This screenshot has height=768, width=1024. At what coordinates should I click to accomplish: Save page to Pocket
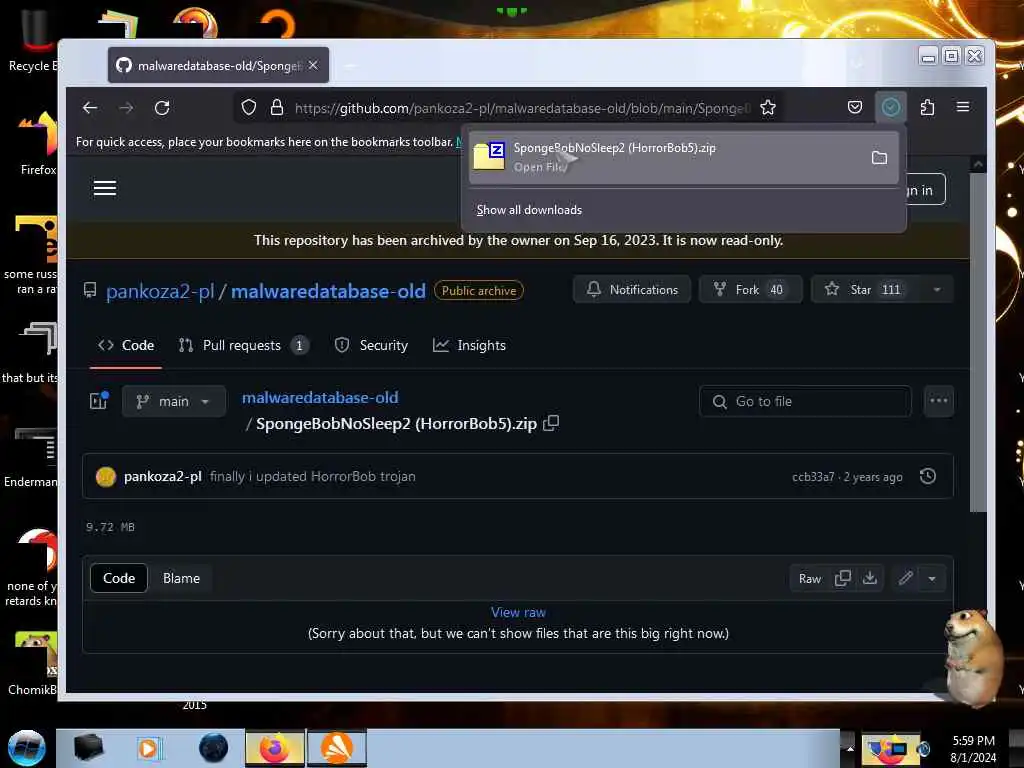[x=855, y=107]
